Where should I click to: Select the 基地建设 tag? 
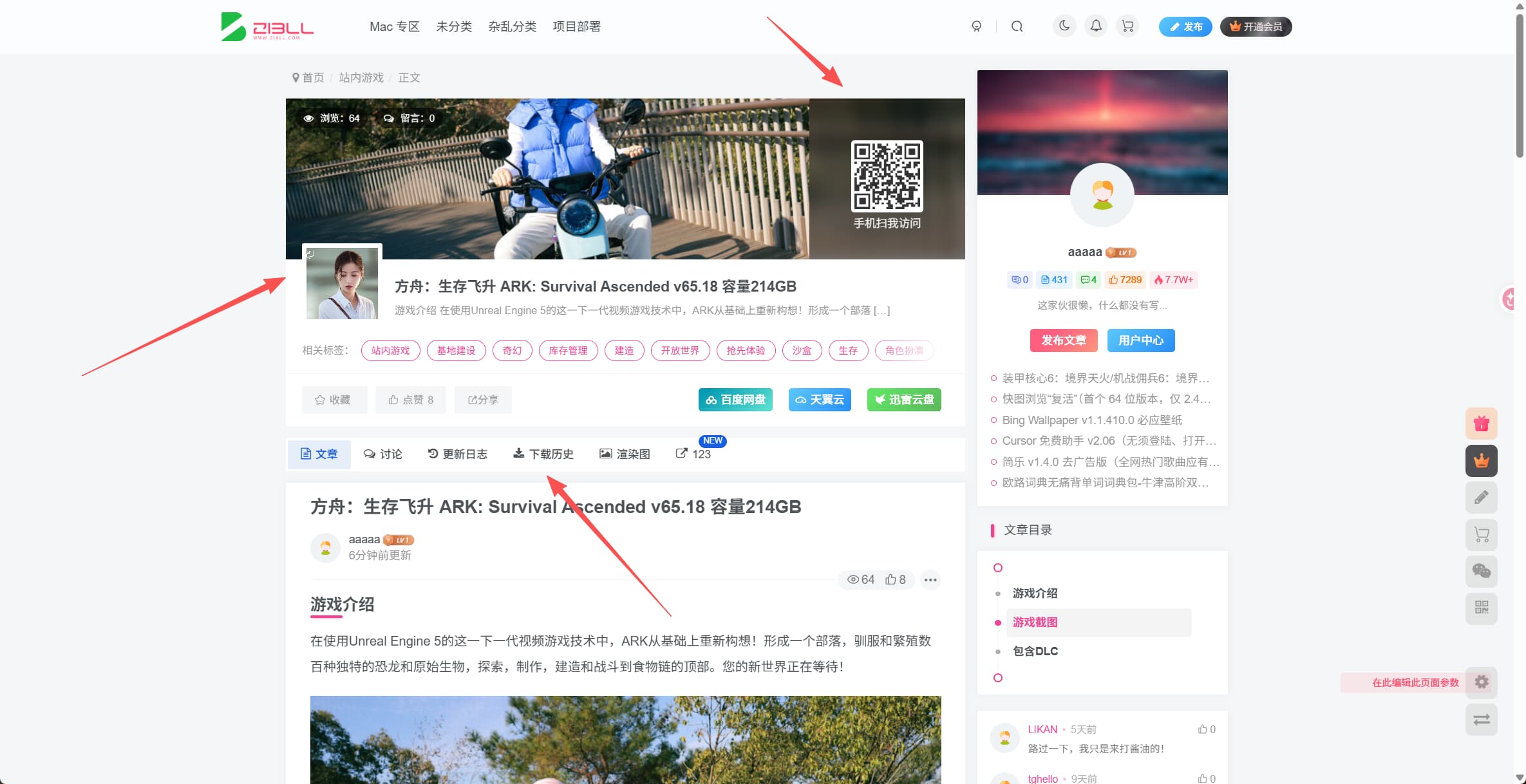click(457, 351)
